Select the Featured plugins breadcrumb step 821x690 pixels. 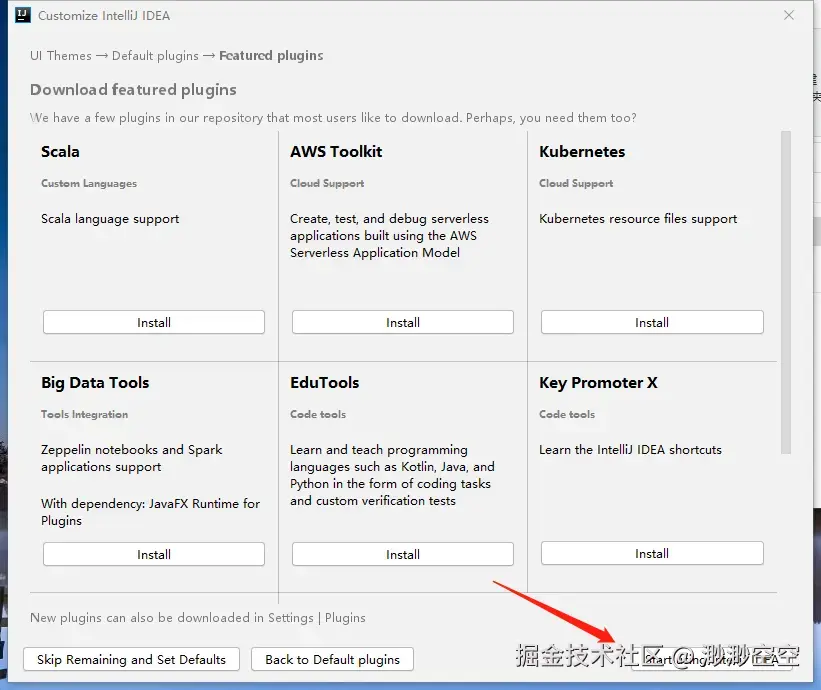[271, 55]
